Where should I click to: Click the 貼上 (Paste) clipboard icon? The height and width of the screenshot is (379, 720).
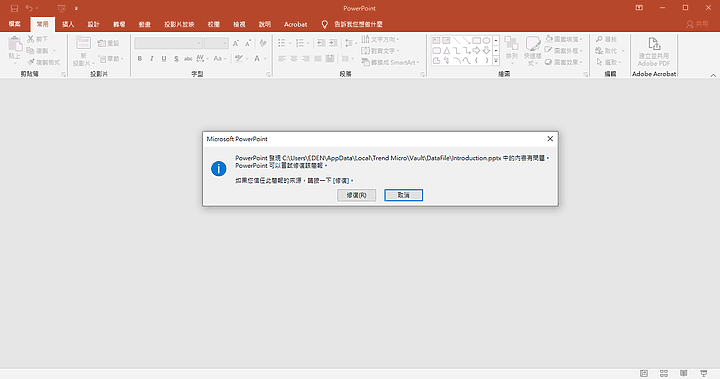(15, 45)
